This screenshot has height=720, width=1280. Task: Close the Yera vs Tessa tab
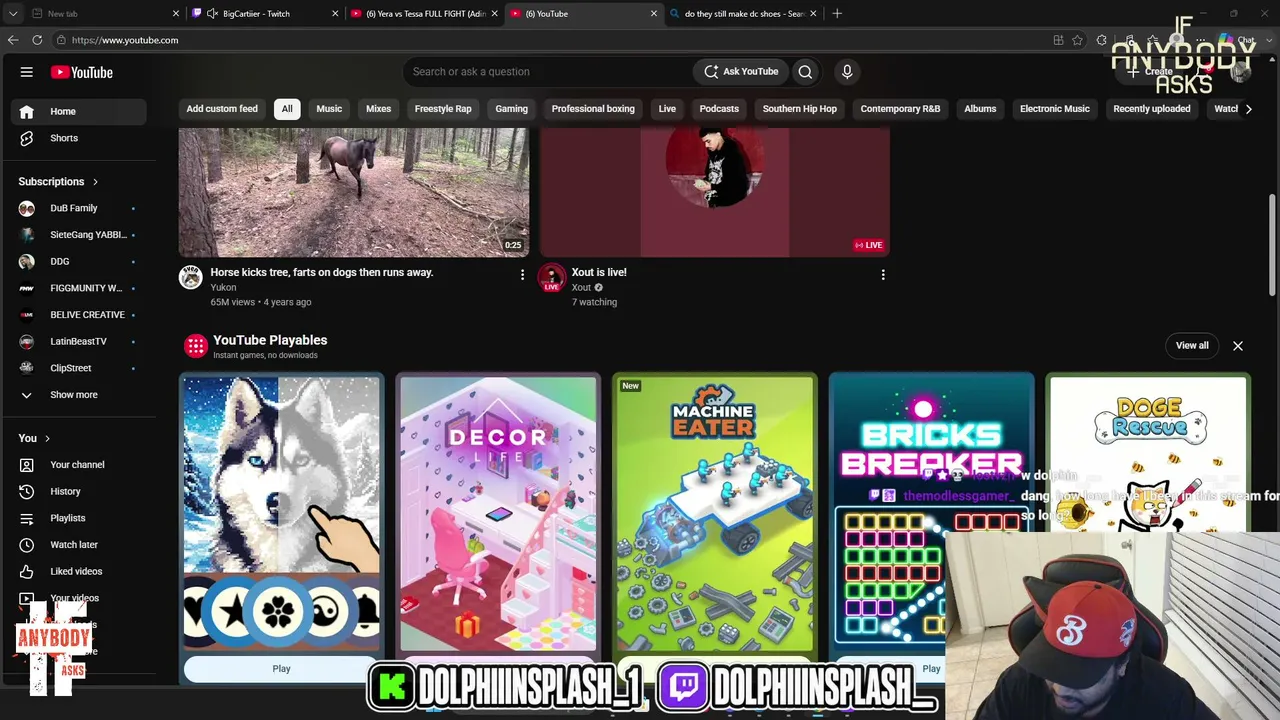(x=494, y=14)
